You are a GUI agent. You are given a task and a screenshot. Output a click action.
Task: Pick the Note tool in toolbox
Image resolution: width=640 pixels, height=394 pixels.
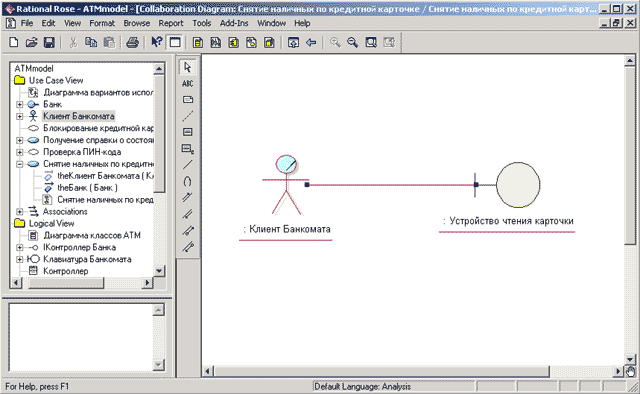(187, 100)
